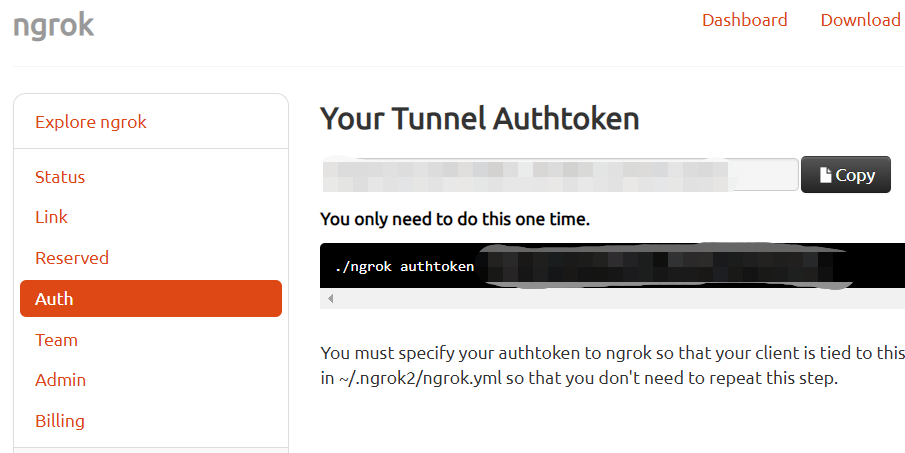Click the blurred token in the code block
905x453 pixels.
[660, 267]
